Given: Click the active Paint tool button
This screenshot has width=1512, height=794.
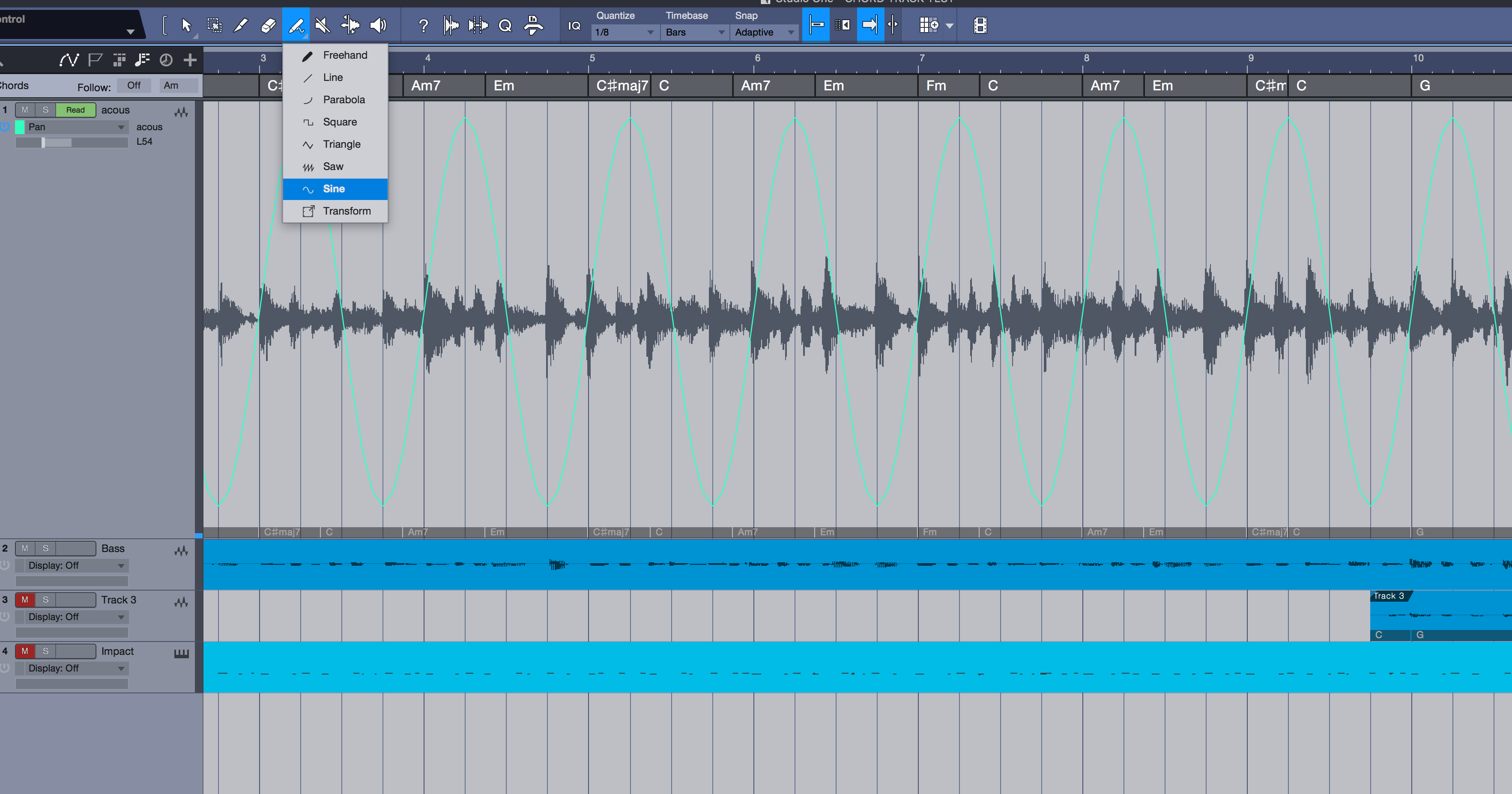Looking at the screenshot, I should (x=296, y=25).
